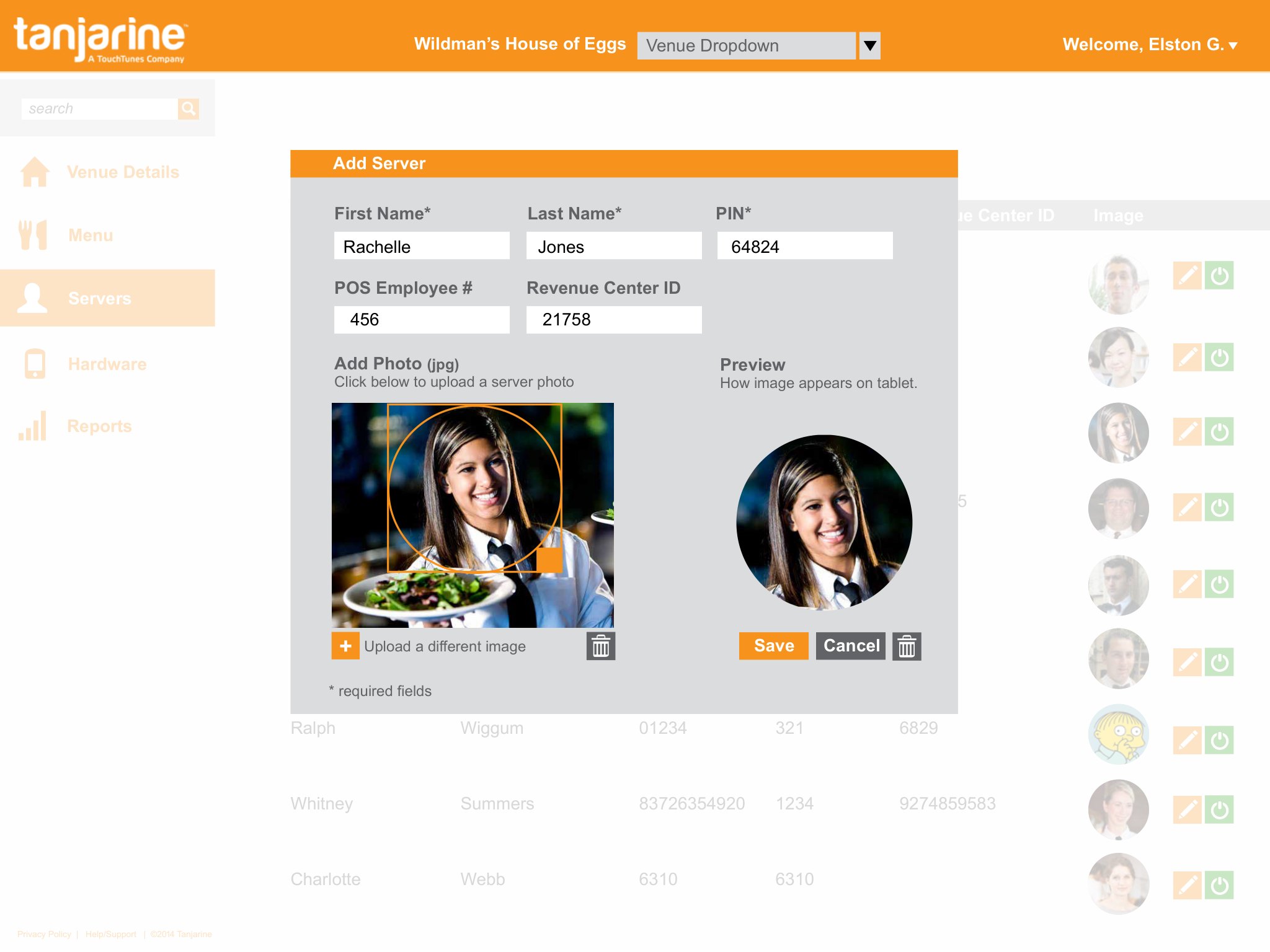Click the '83726354920' PIN cell

pos(691,803)
